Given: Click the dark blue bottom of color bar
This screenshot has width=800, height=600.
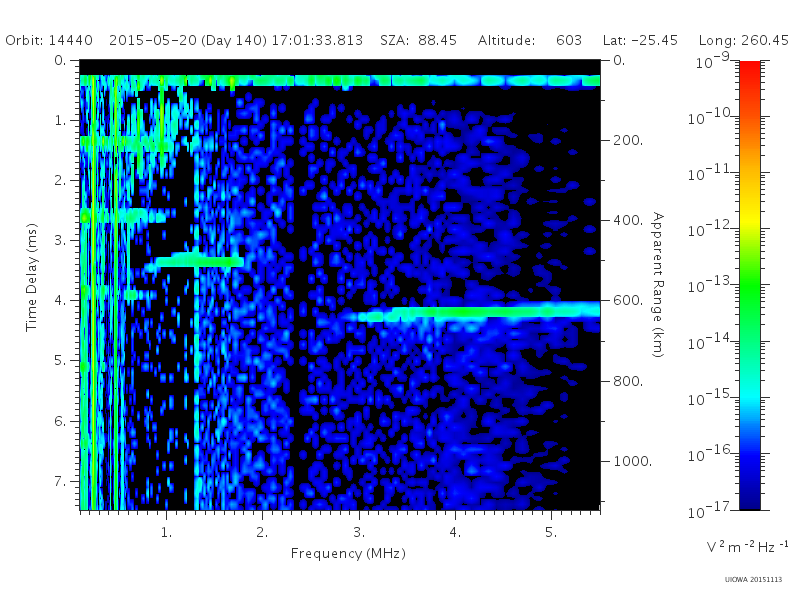Looking at the screenshot, I should click(x=749, y=500).
